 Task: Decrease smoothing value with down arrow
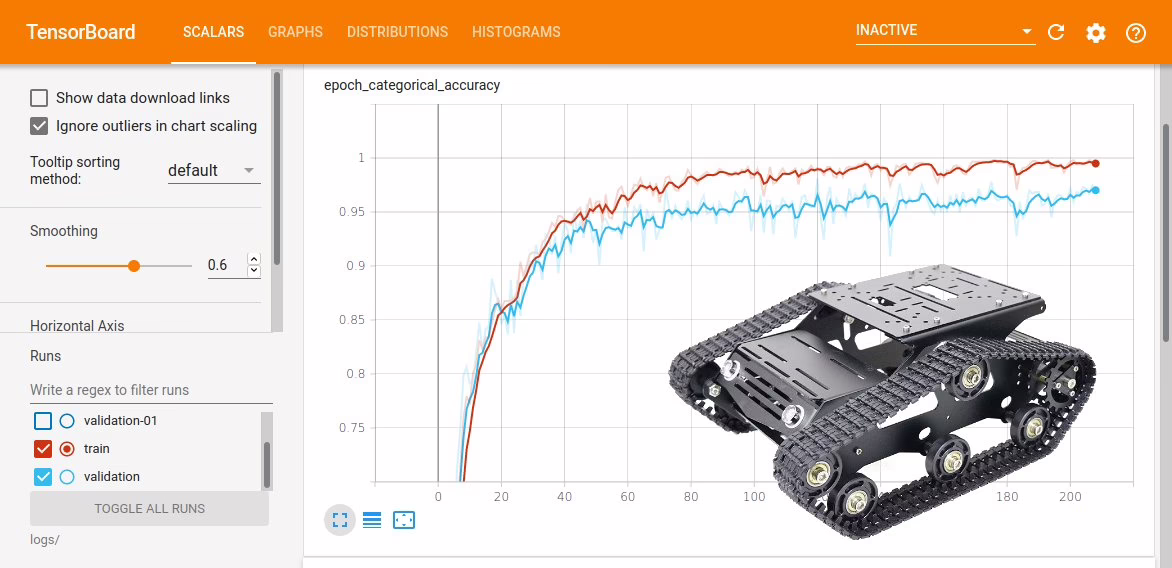(x=253, y=270)
